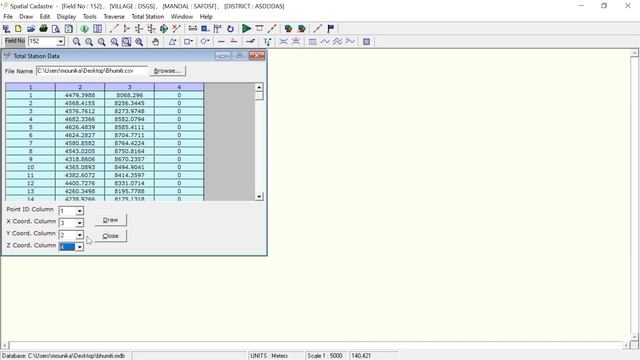Image resolution: width=640 pixels, height=360 pixels.
Task: Click cell value 4479.3988
Action: click(x=80, y=95)
